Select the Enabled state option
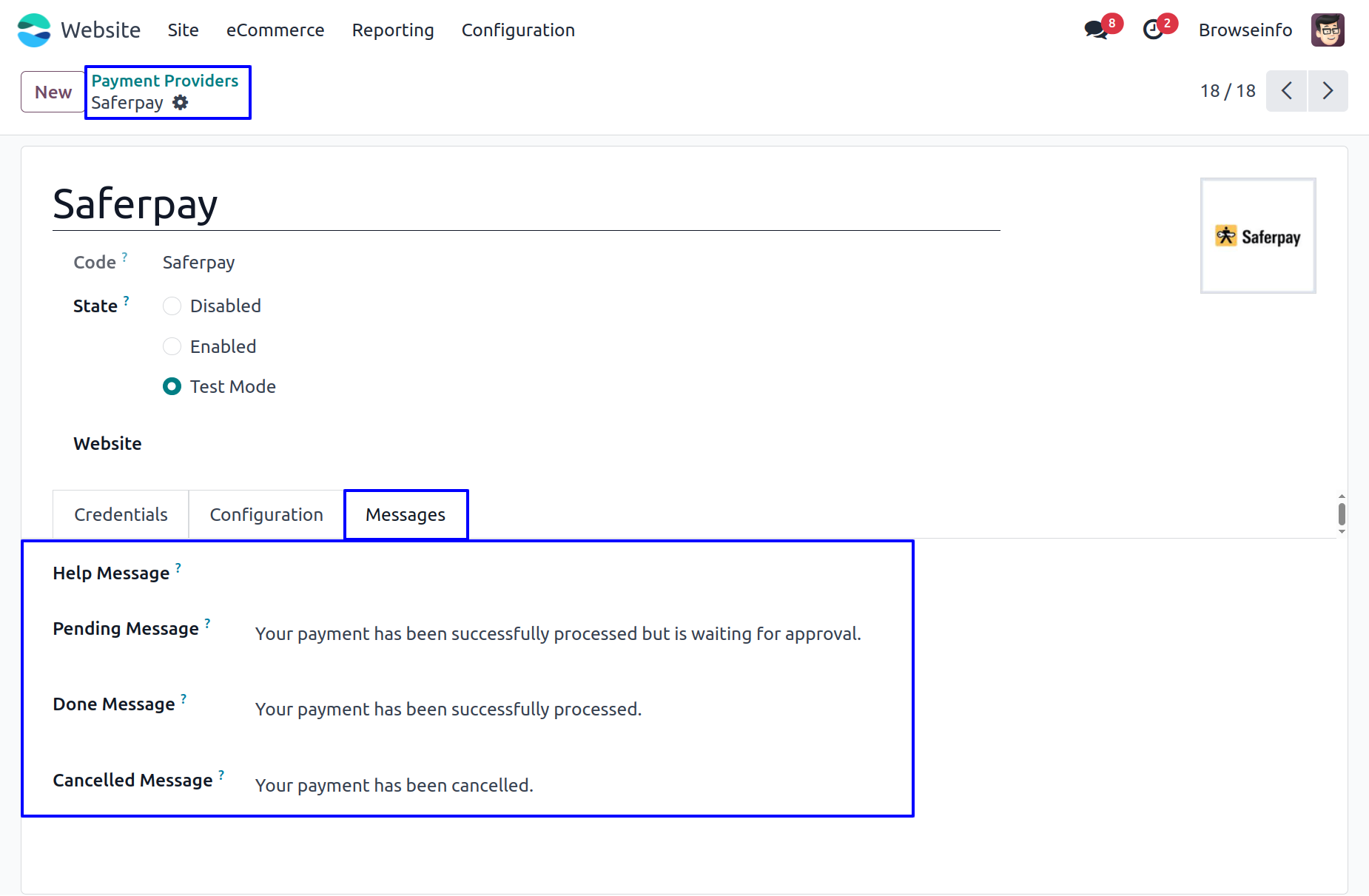 [172, 346]
